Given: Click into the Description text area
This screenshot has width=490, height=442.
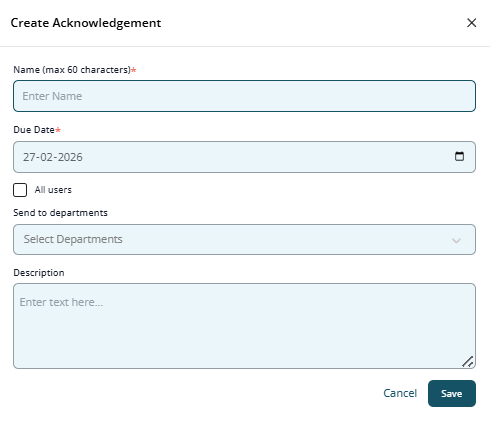Looking at the screenshot, I should click(244, 326).
